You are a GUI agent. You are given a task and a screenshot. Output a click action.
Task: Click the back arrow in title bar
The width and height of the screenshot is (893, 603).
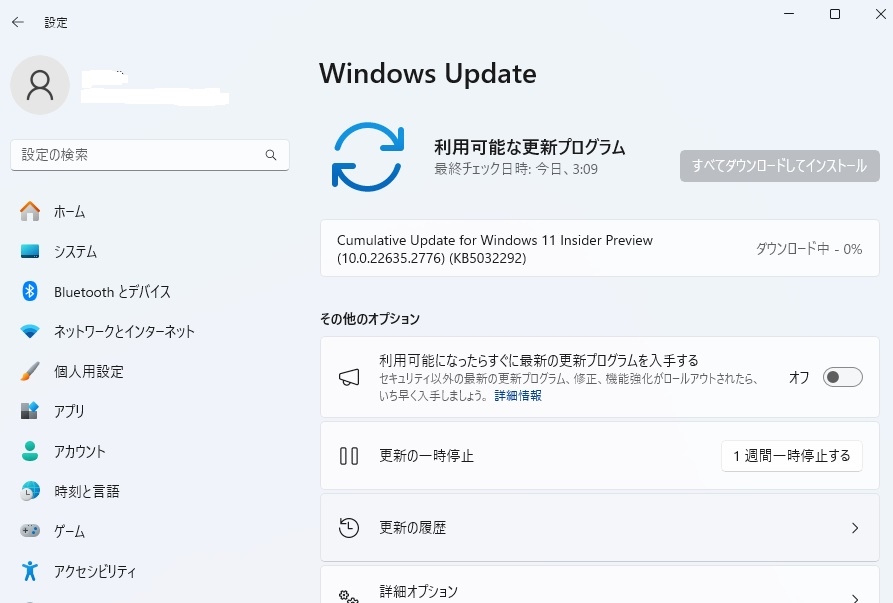[x=18, y=22]
